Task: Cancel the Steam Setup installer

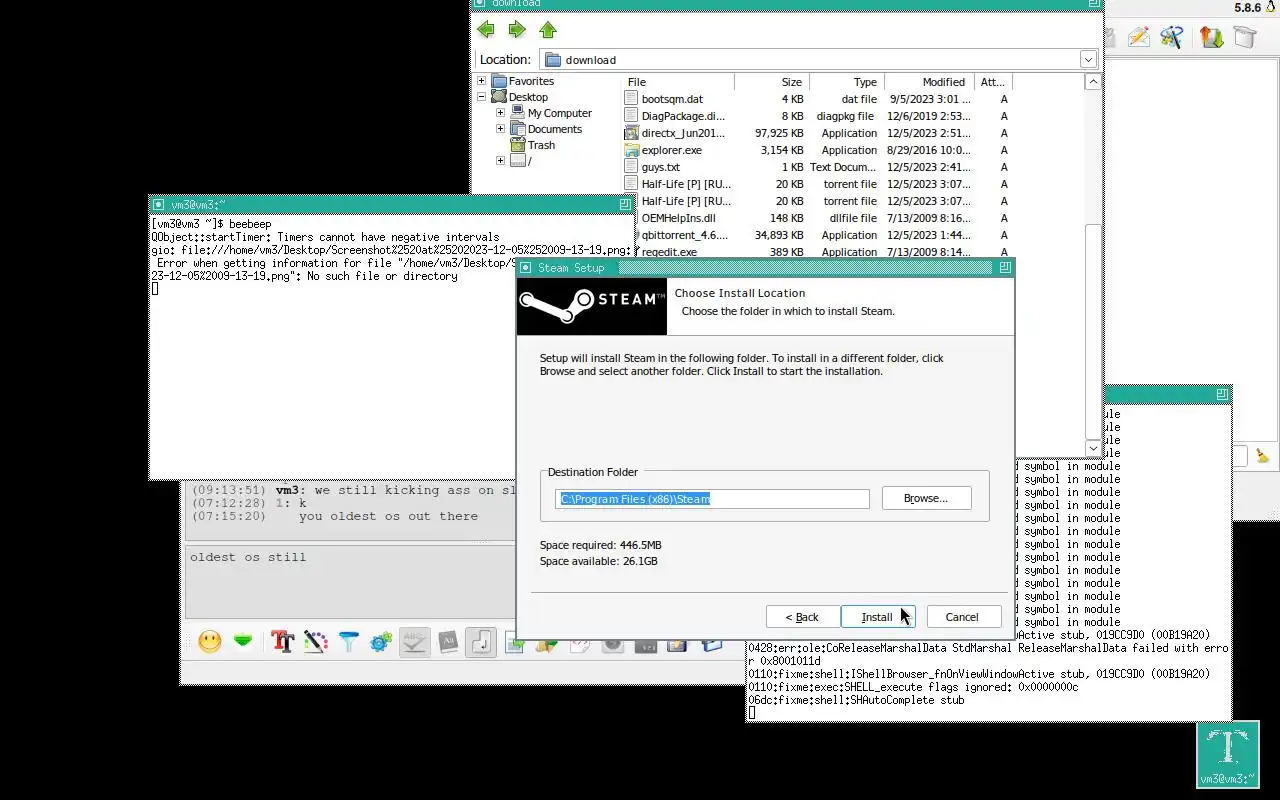Action: (x=962, y=617)
